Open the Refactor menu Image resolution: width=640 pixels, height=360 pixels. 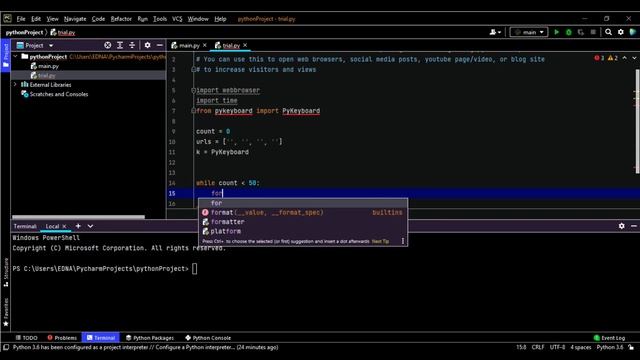click(x=121, y=19)
